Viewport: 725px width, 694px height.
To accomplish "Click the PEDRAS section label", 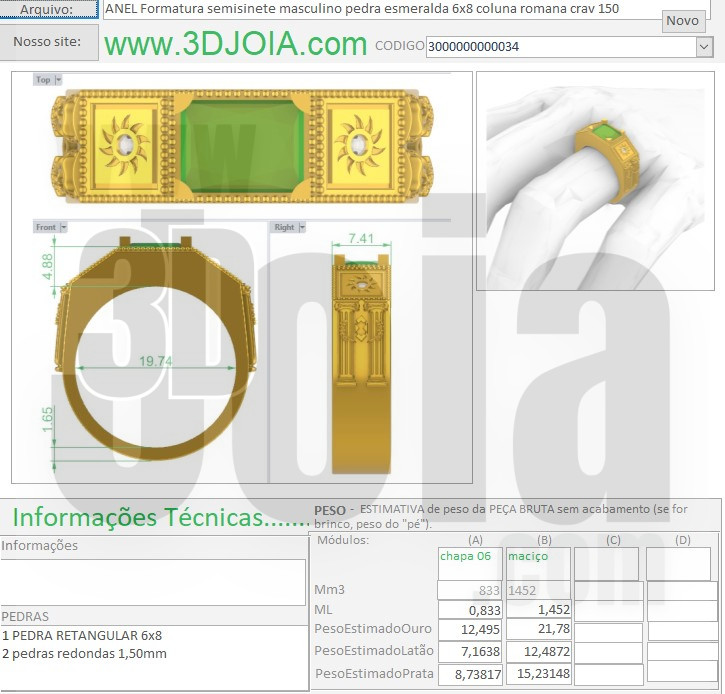I will coord(25,617).
